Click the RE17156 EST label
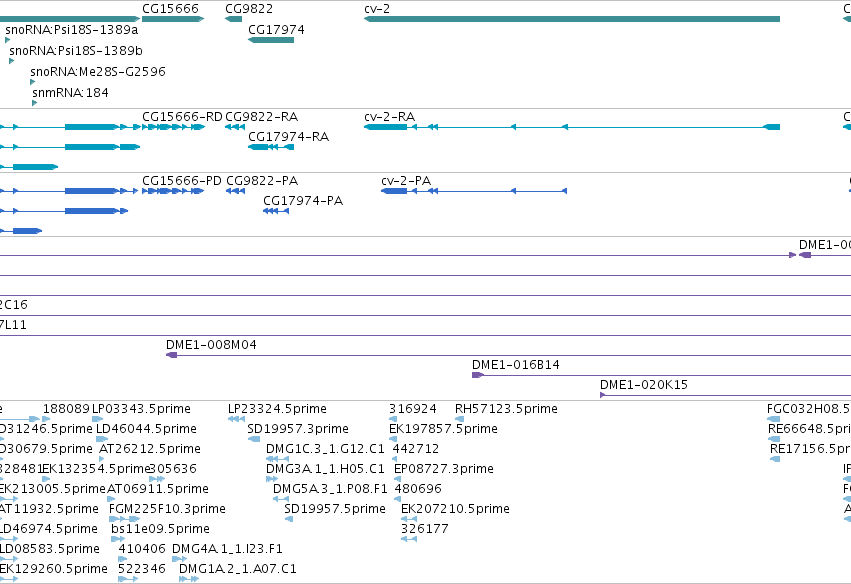Image resolution: width=851 pixels, height=584 pixels. 810,449
